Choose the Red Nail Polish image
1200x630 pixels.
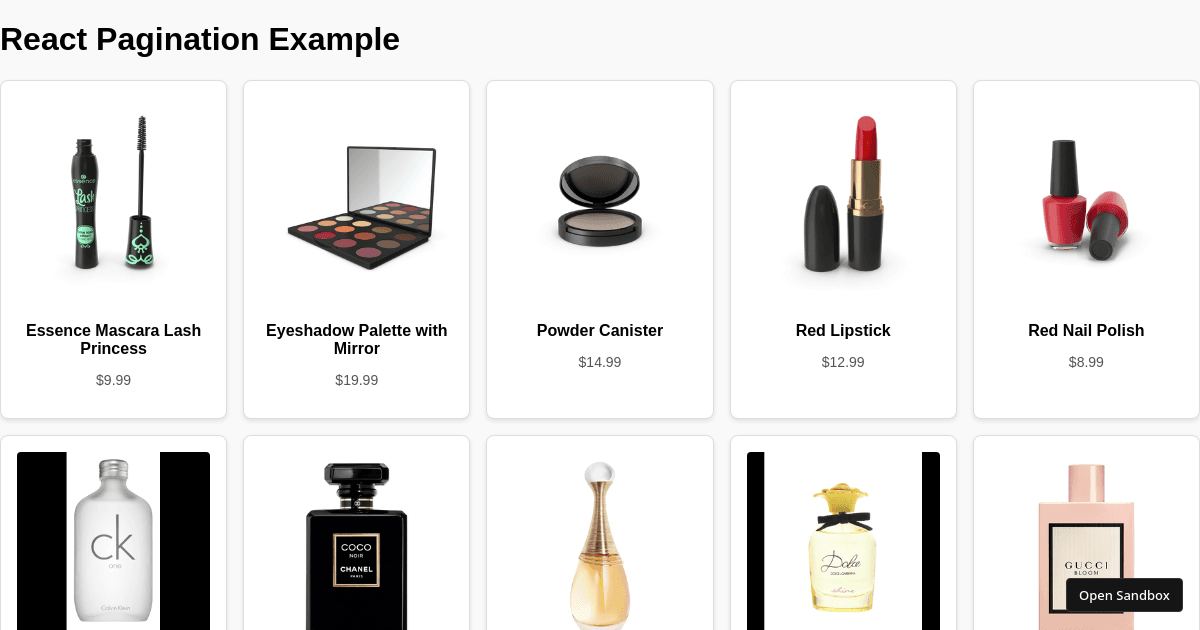click(x=1086, y=193)
